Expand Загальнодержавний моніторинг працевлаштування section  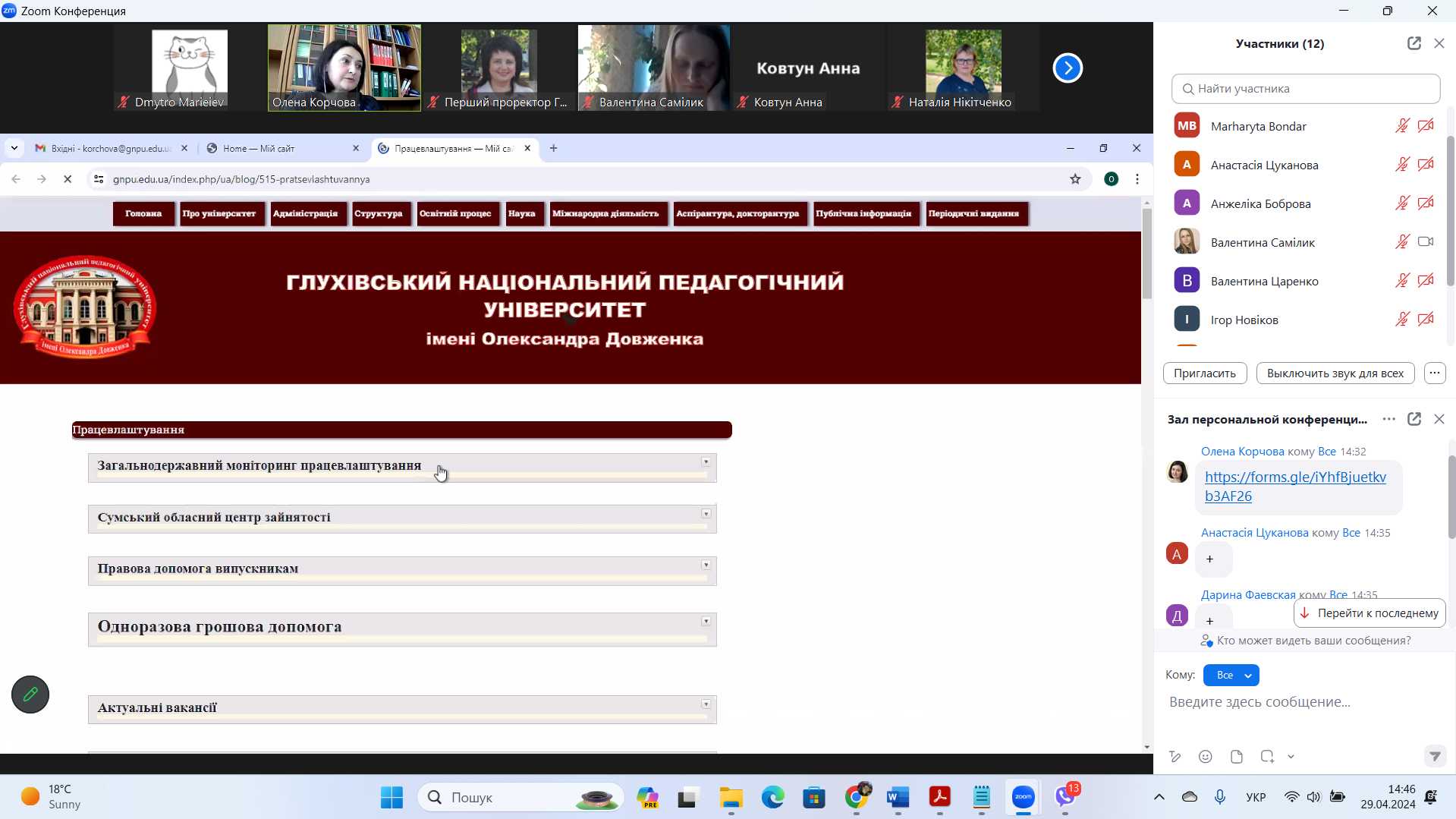coord(402,468)
